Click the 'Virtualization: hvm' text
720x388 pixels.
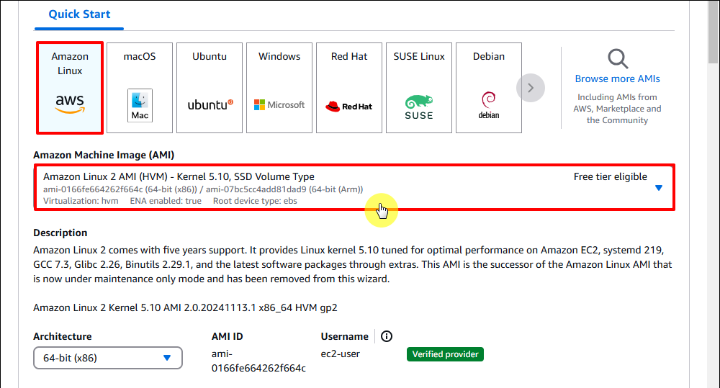click(x=80, y=201)
